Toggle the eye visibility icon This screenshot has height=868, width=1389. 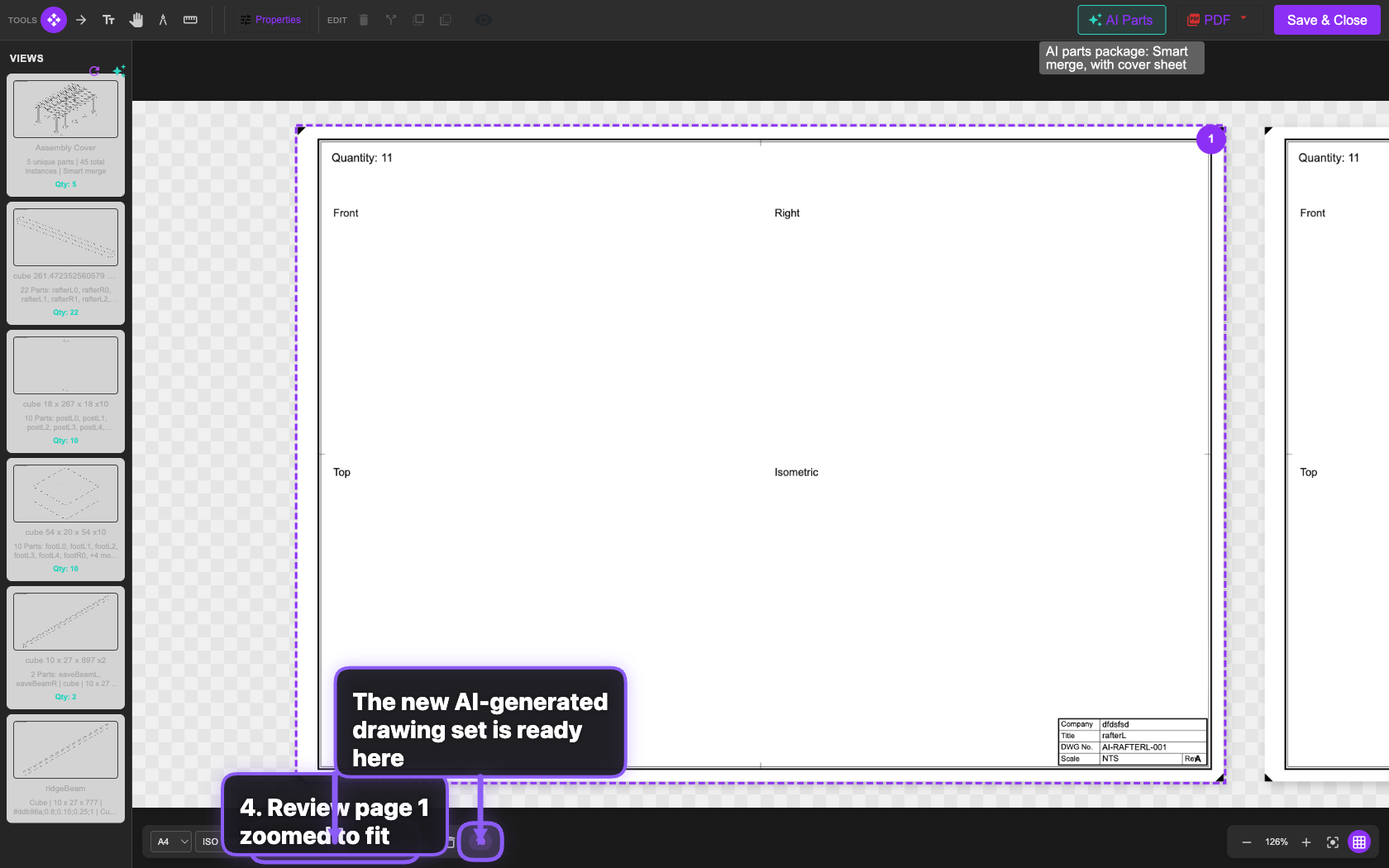484,20
